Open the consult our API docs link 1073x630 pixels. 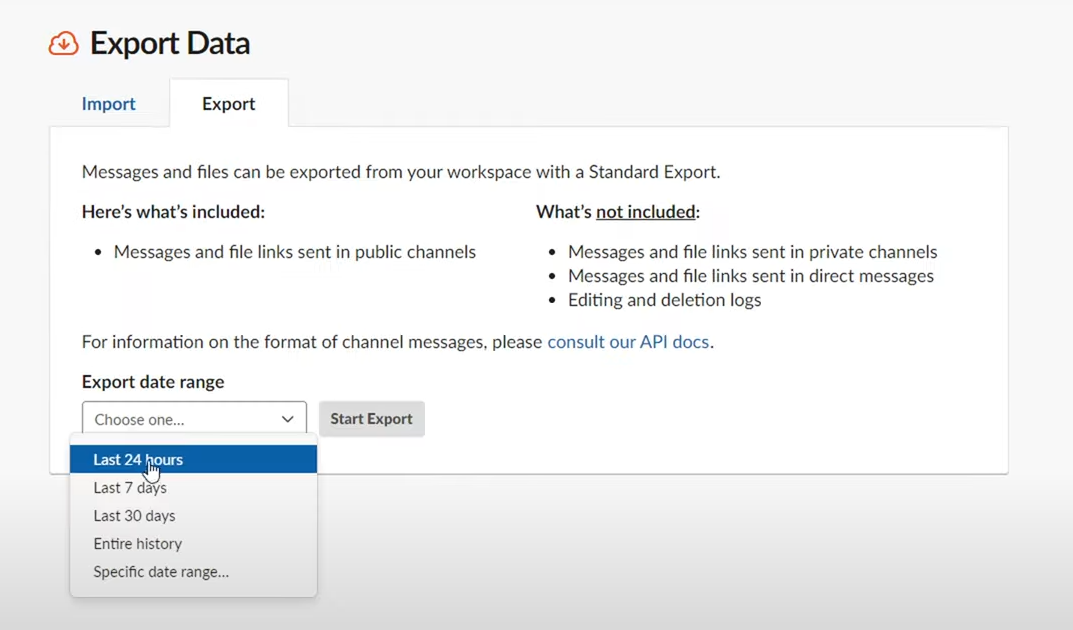pyautogui.click(x=628, y=341)
